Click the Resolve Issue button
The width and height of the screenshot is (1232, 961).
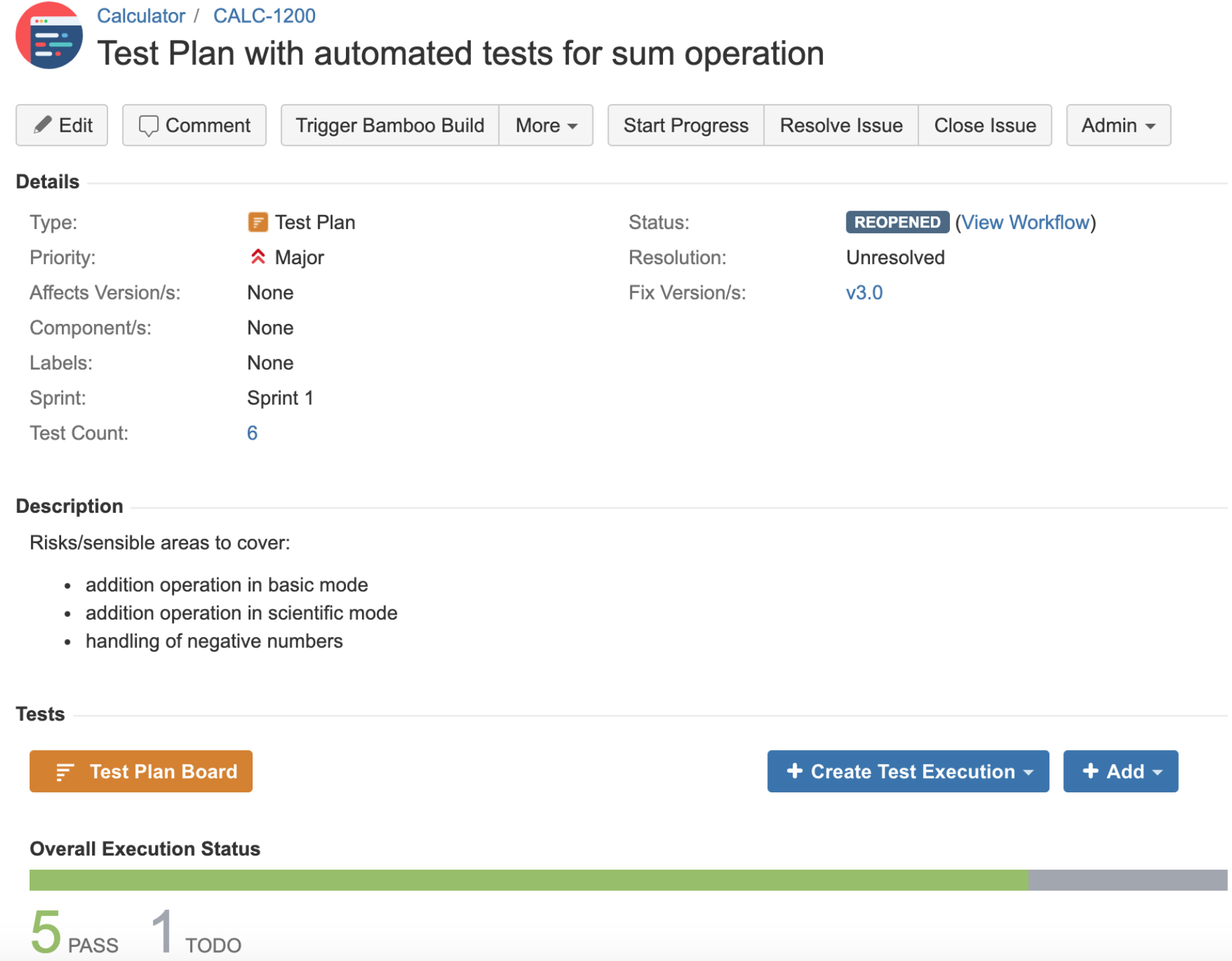(x=840, y=125)
